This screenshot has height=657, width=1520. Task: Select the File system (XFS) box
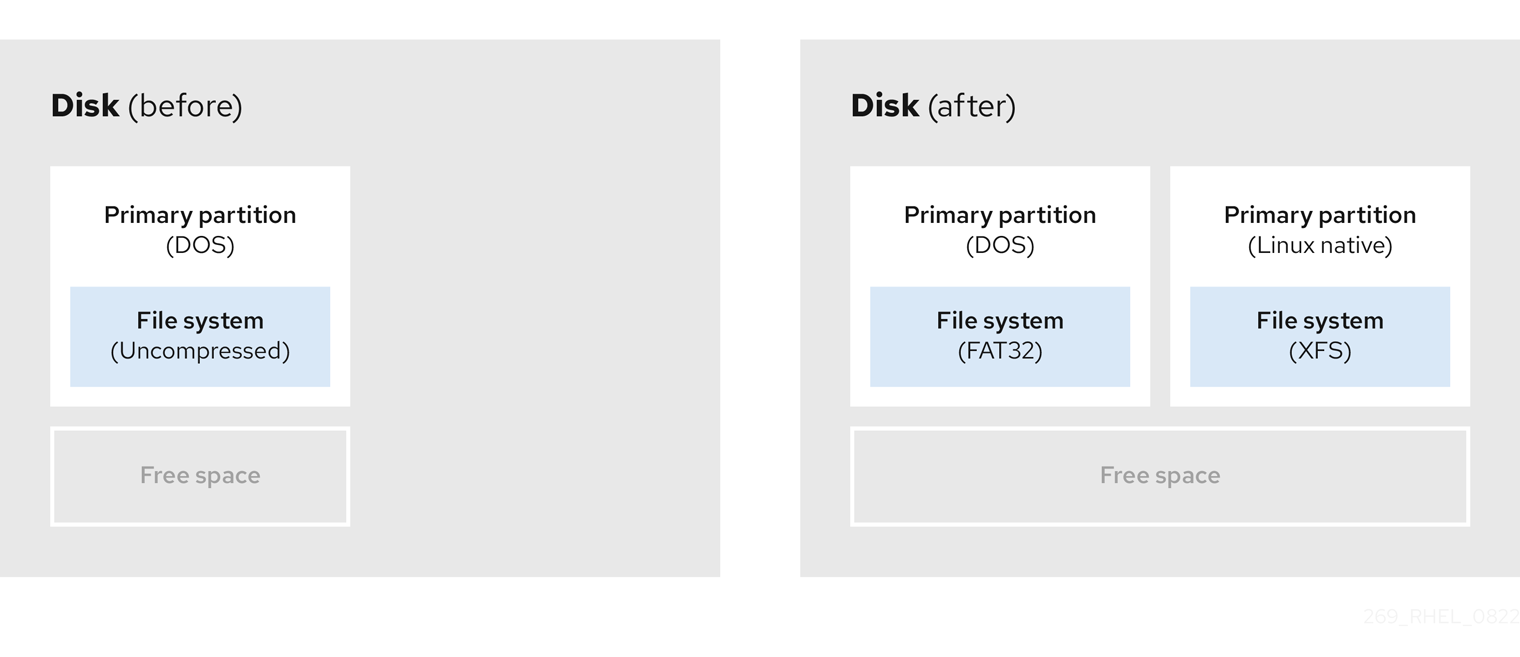point(1320,336)
